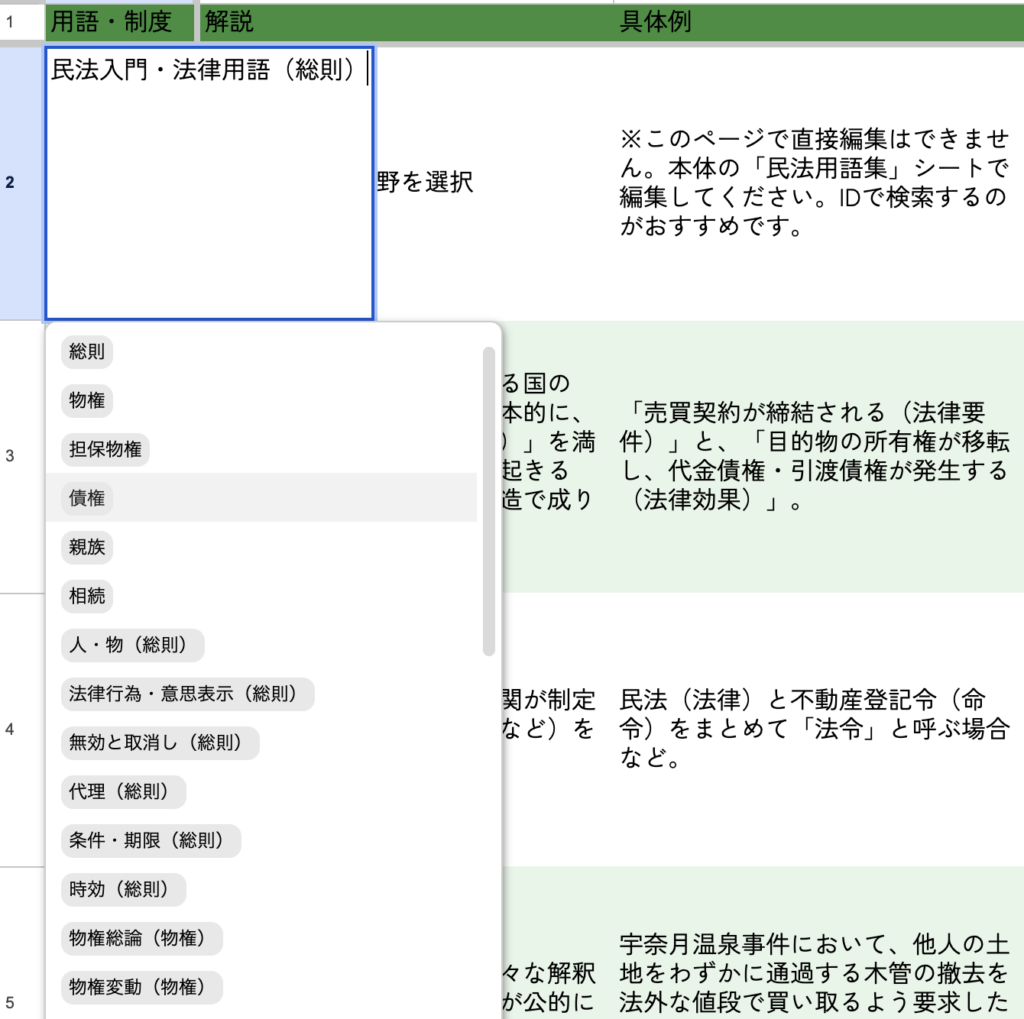Select 代理(総則) in dropdown list
The width and height of the screenshot is (1024, 1019).
click(x=123, y=792)
